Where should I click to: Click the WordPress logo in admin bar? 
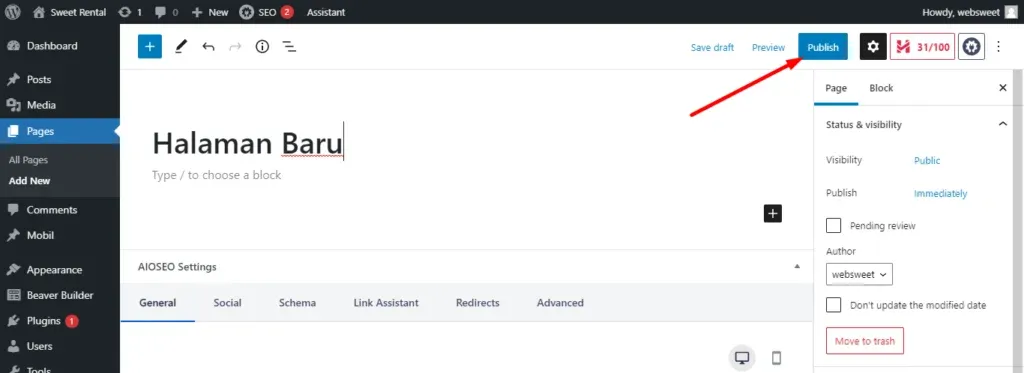point(13,12)
